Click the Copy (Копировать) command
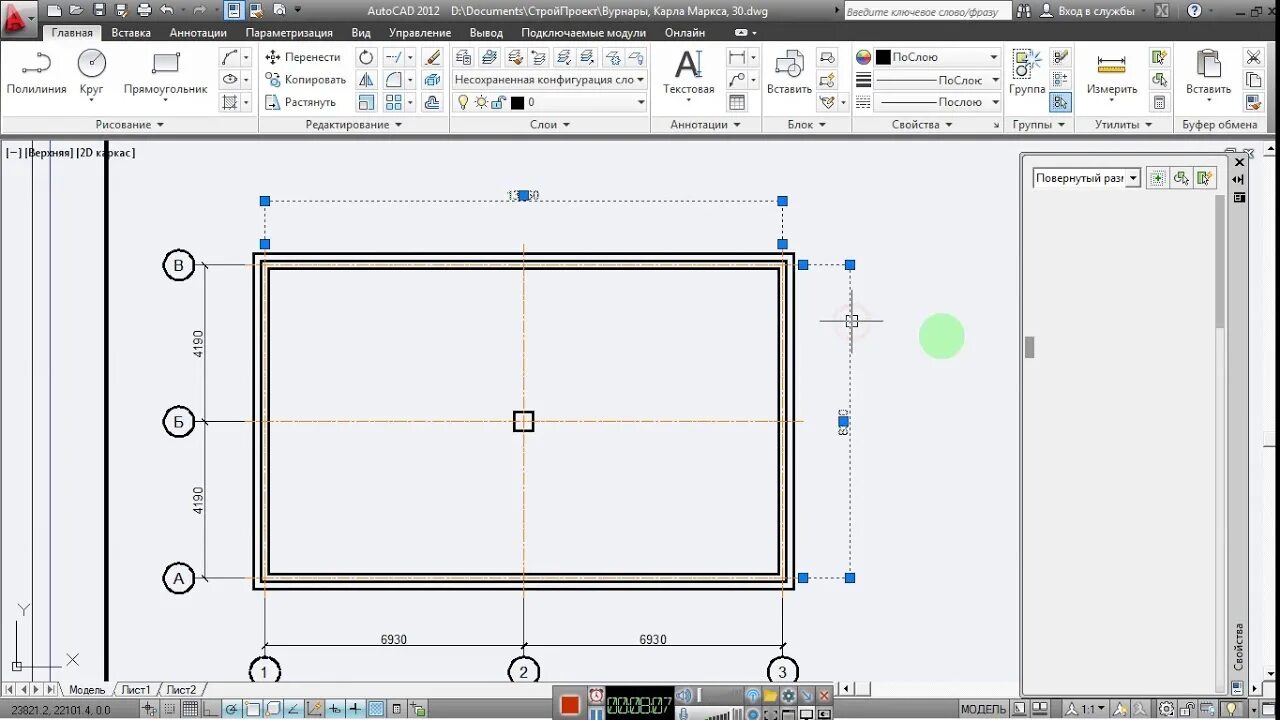The image size is (1280, 720). coord(305,79)
